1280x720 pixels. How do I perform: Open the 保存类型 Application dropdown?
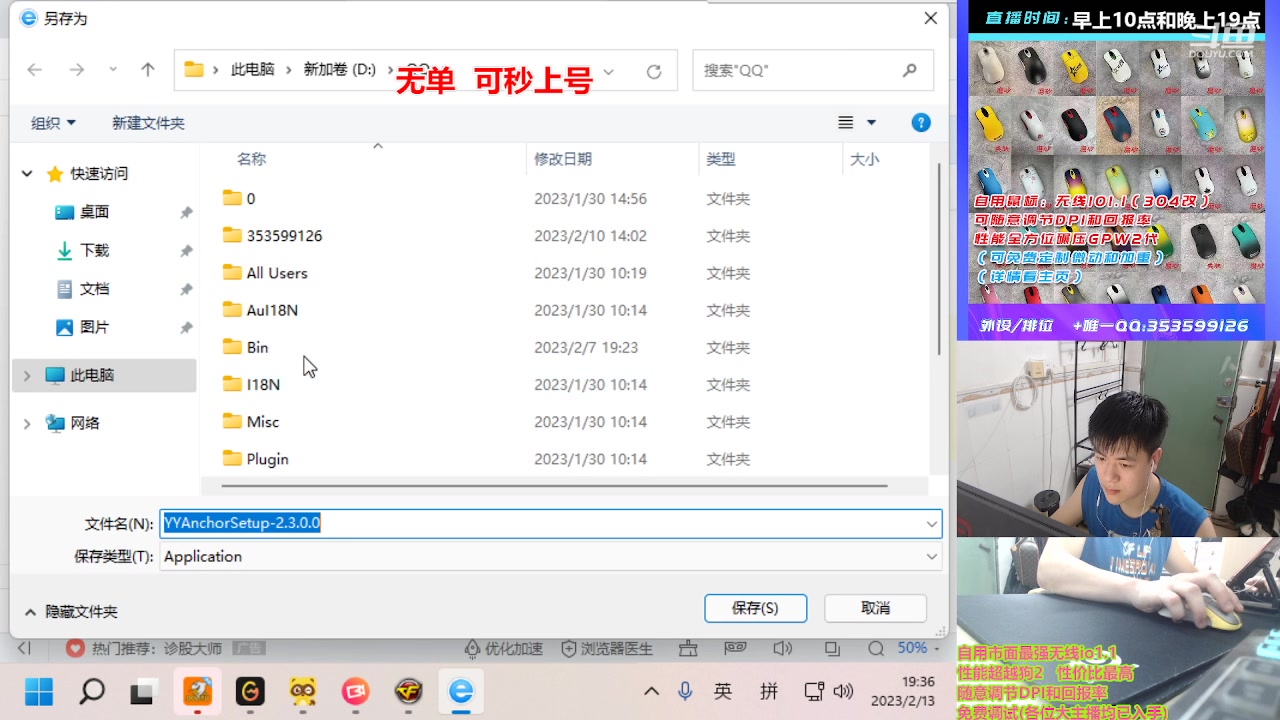tap(550, 556)
